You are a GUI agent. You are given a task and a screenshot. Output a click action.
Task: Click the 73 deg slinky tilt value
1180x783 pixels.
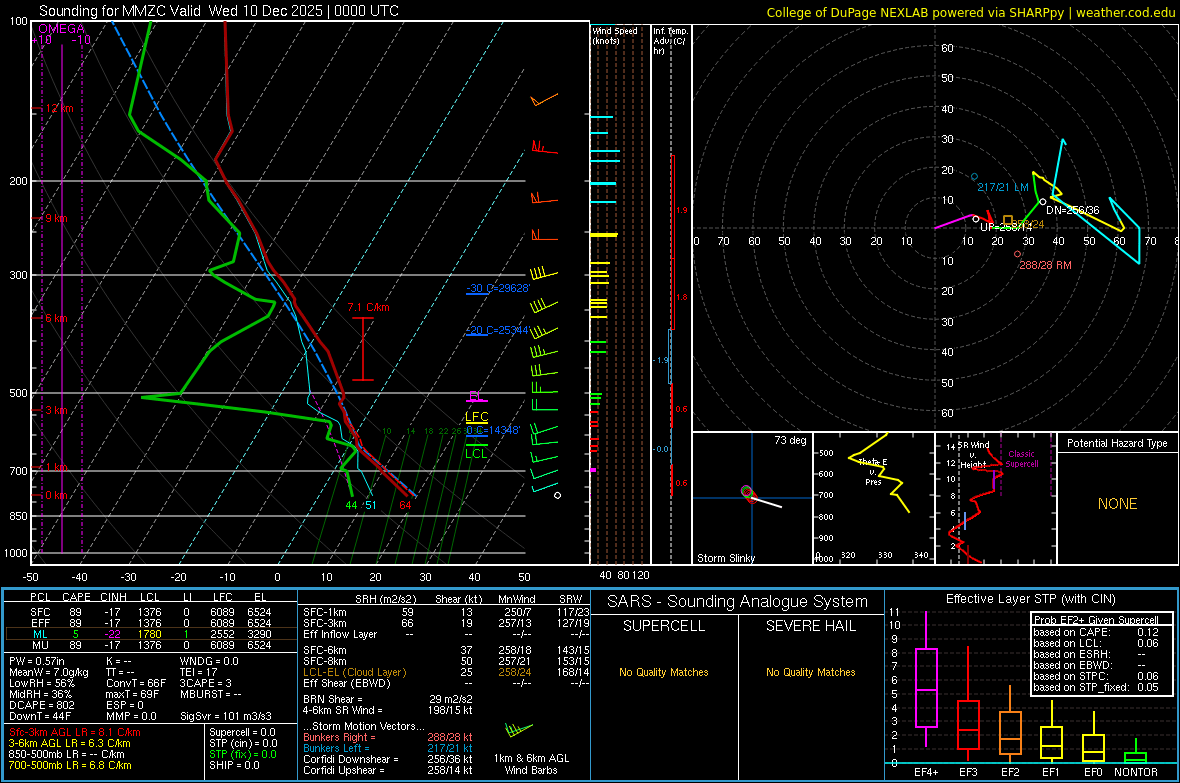click(x=790, y=440)
